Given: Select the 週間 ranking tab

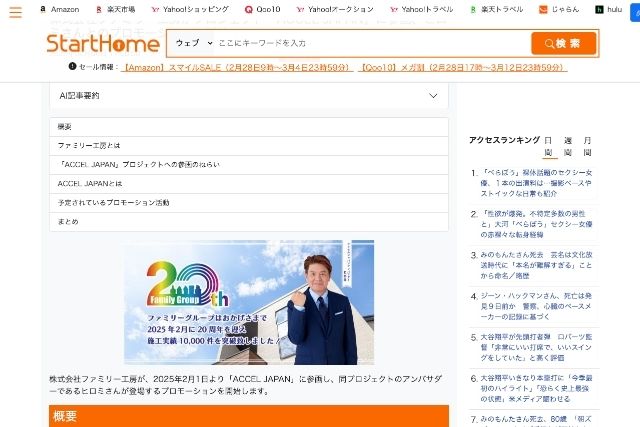Looking at the screenshot, I should click(x=568, y=146).
